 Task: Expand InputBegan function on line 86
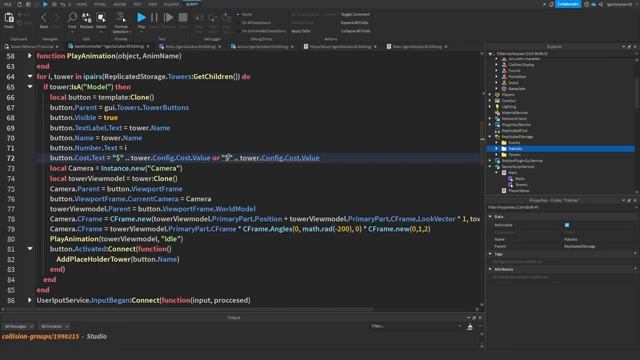[x=30, y=300]
